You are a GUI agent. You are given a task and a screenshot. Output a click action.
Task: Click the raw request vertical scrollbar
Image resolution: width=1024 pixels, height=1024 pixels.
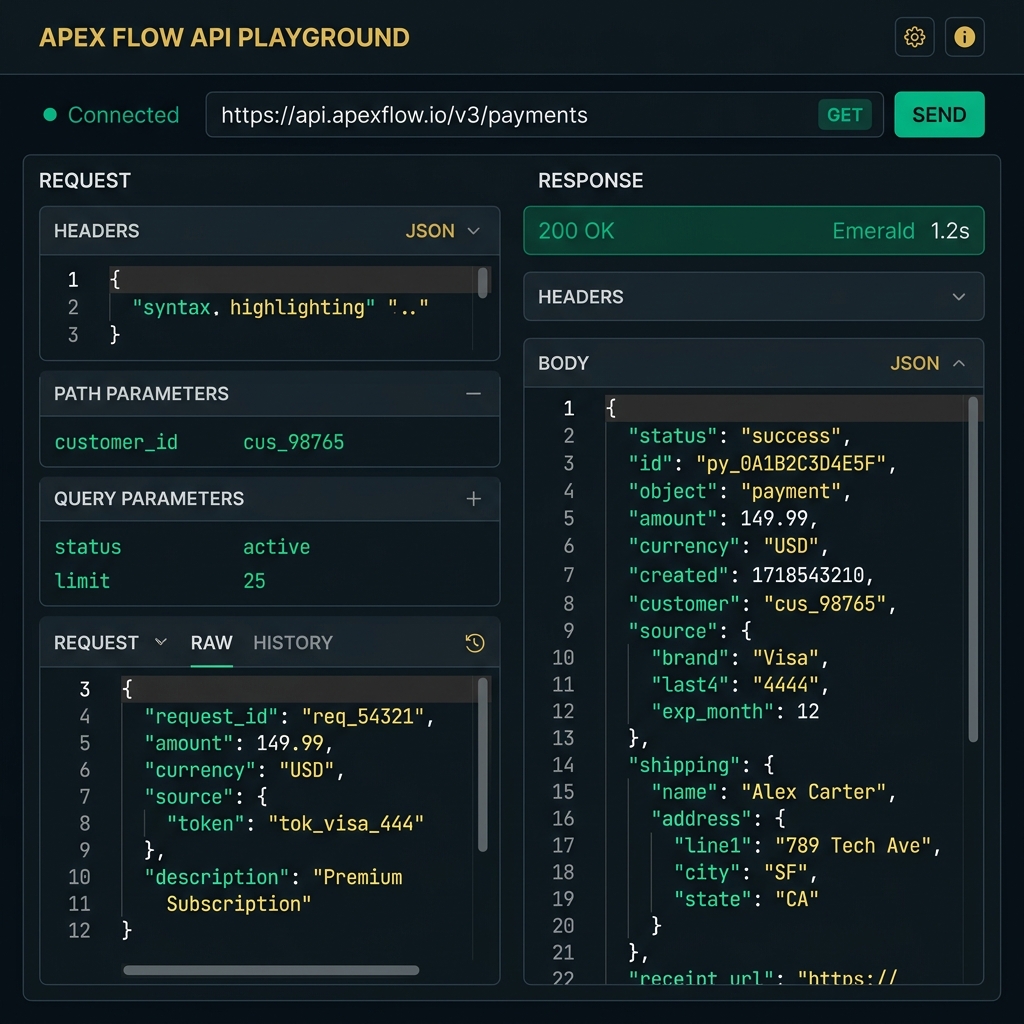(x=483, y=764)
